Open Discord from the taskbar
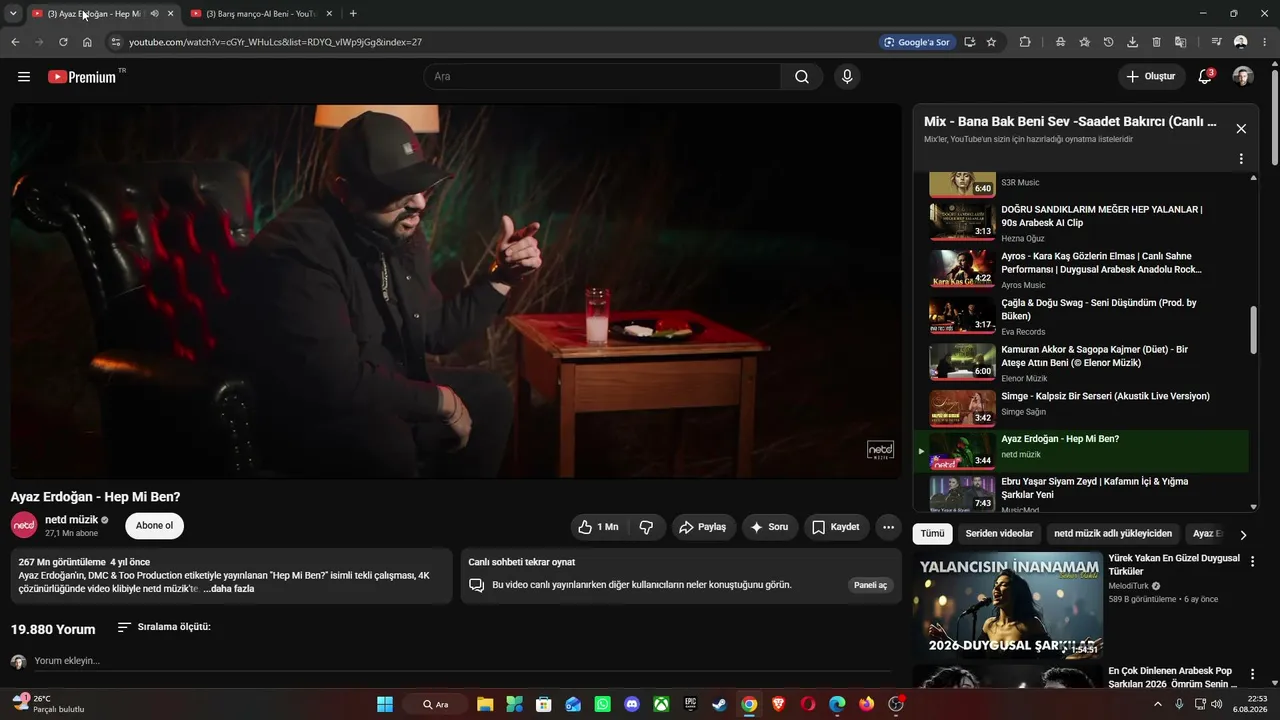The width and height of the screenshot is (1280, 720). [631, 704]
